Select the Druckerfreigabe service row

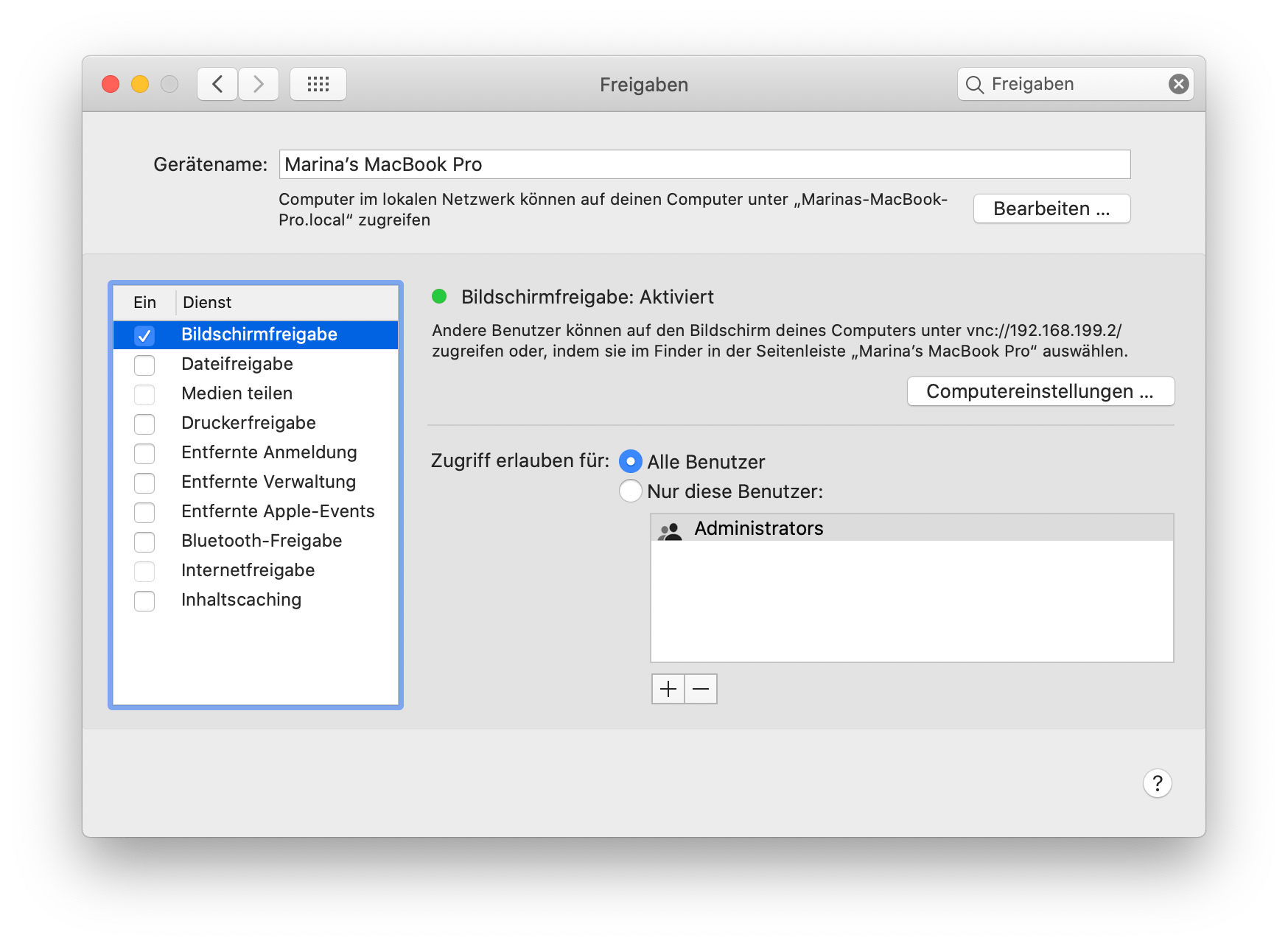point(256,423)
